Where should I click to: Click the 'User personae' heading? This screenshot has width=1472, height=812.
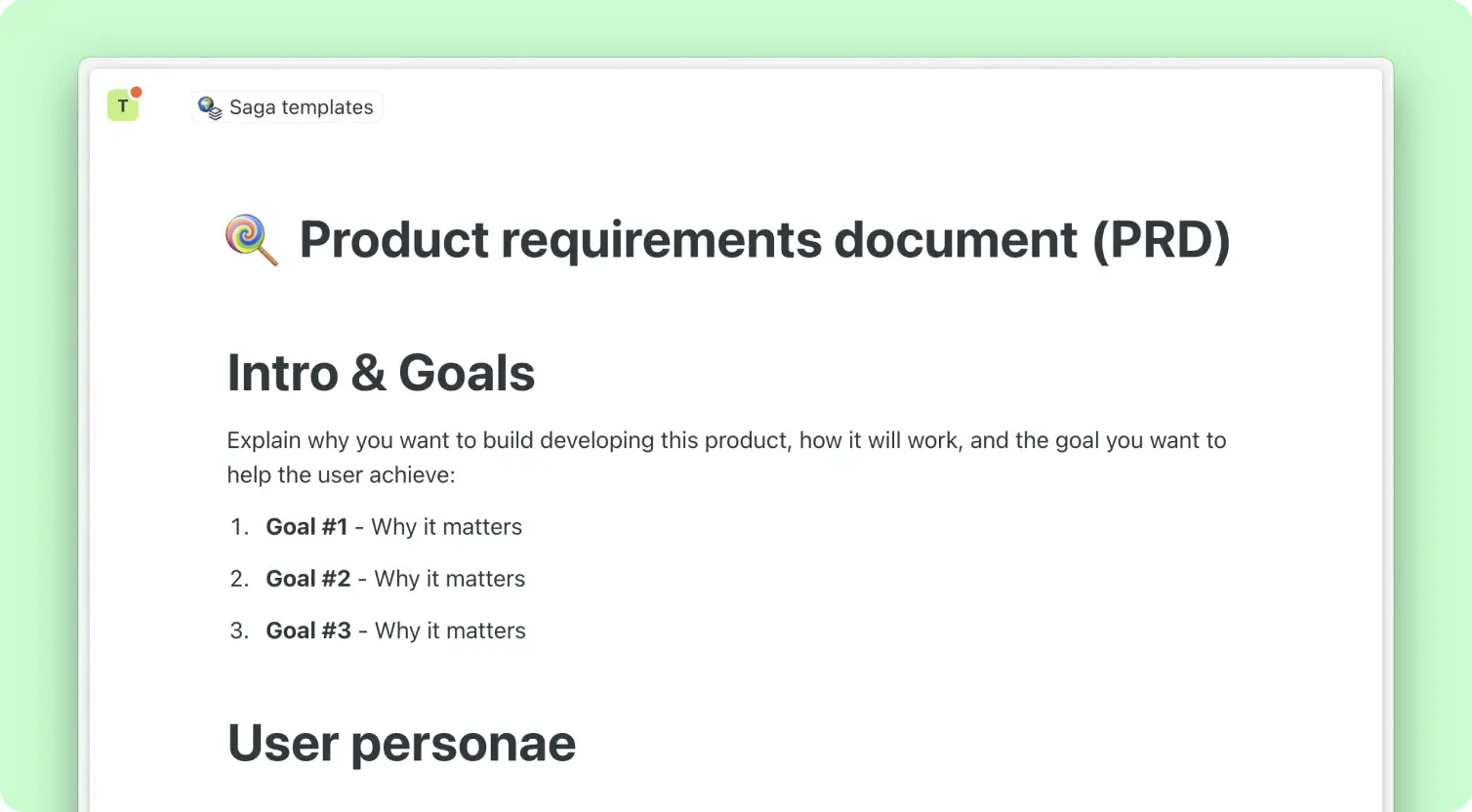[401, 744]
